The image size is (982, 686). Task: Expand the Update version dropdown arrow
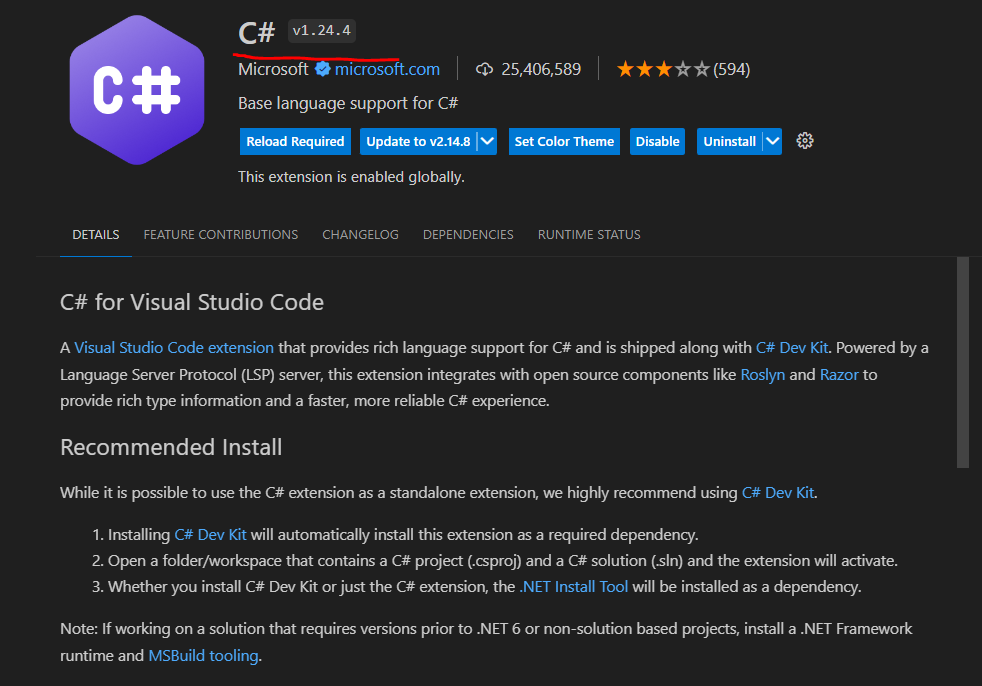(x=487, y=141)
